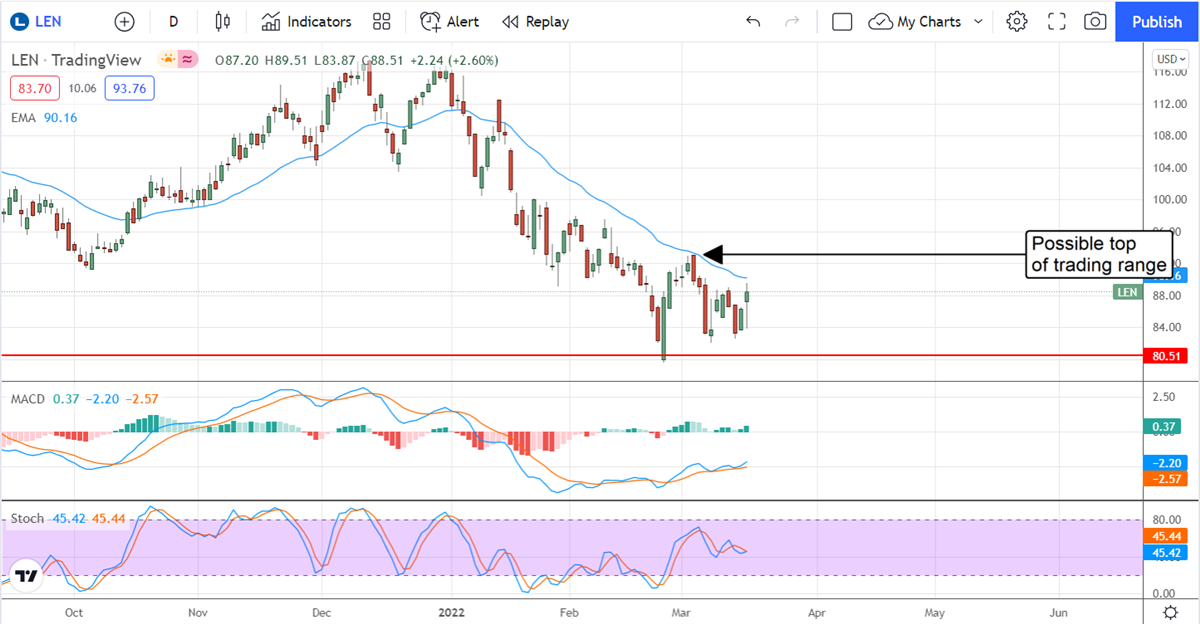Viewport: 1200px width, 624px height.
Task: Click the MACD -2.20 blue value label
Action: 1166,463
